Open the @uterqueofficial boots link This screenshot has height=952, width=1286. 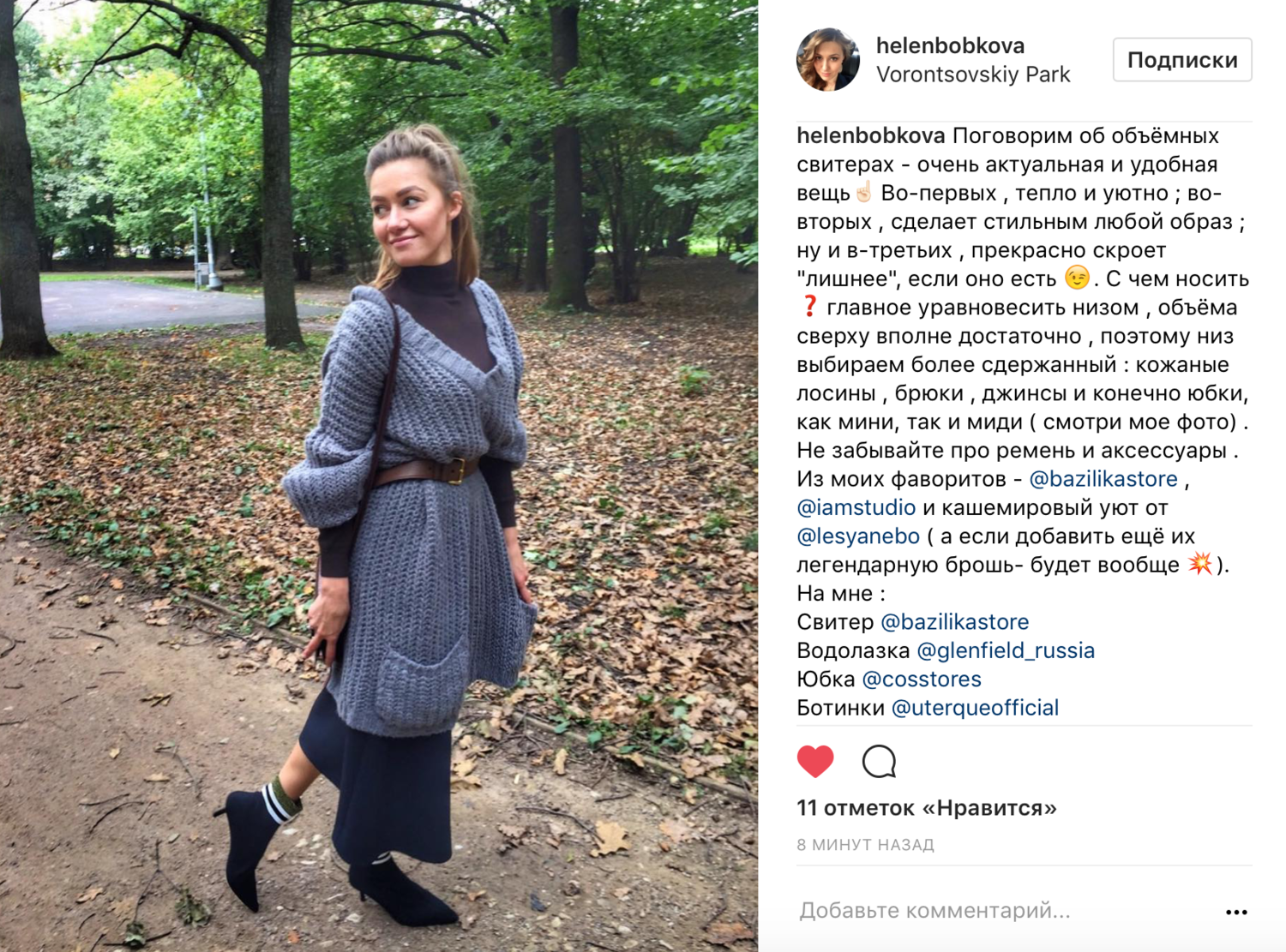tap(976, 708)
